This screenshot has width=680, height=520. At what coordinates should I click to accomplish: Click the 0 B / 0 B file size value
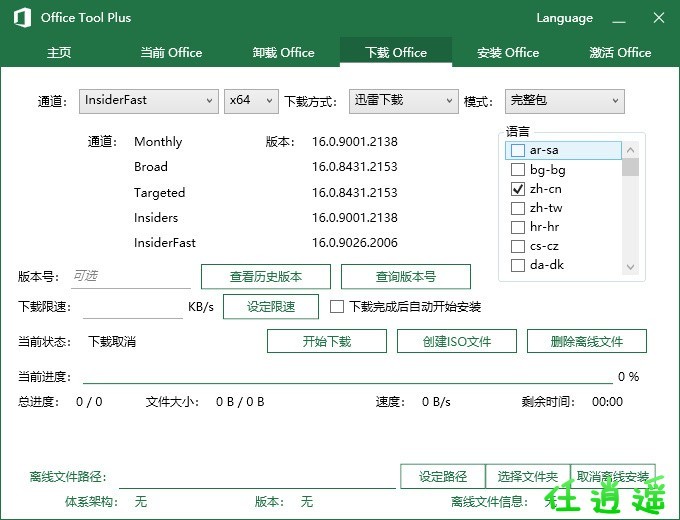pos(240,402)
